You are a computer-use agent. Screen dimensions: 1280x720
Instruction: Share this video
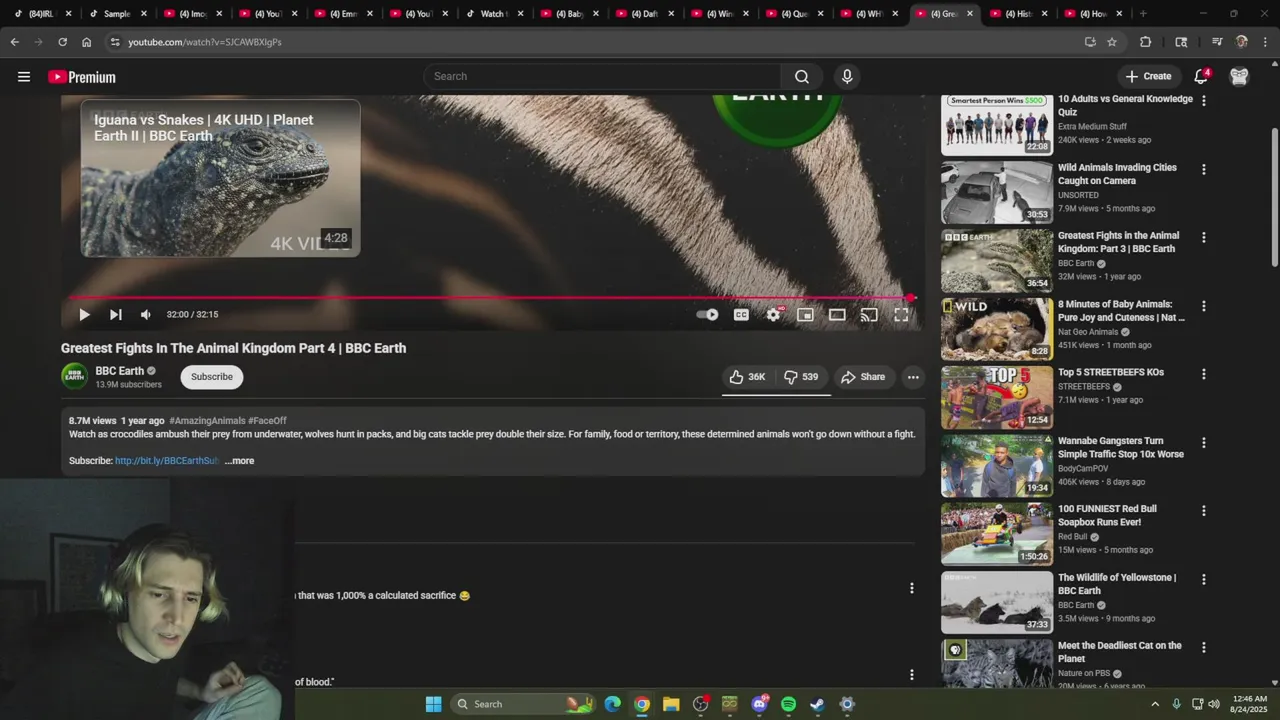point(863,377)
